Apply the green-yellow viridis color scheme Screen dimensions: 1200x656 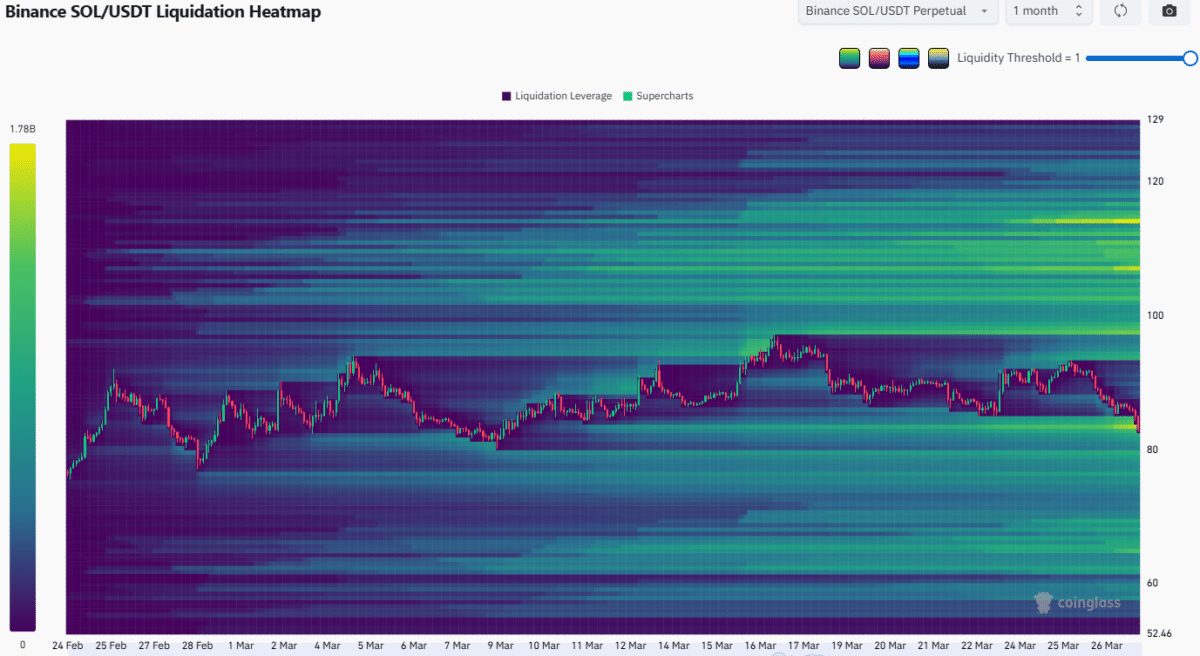point(850,58)
